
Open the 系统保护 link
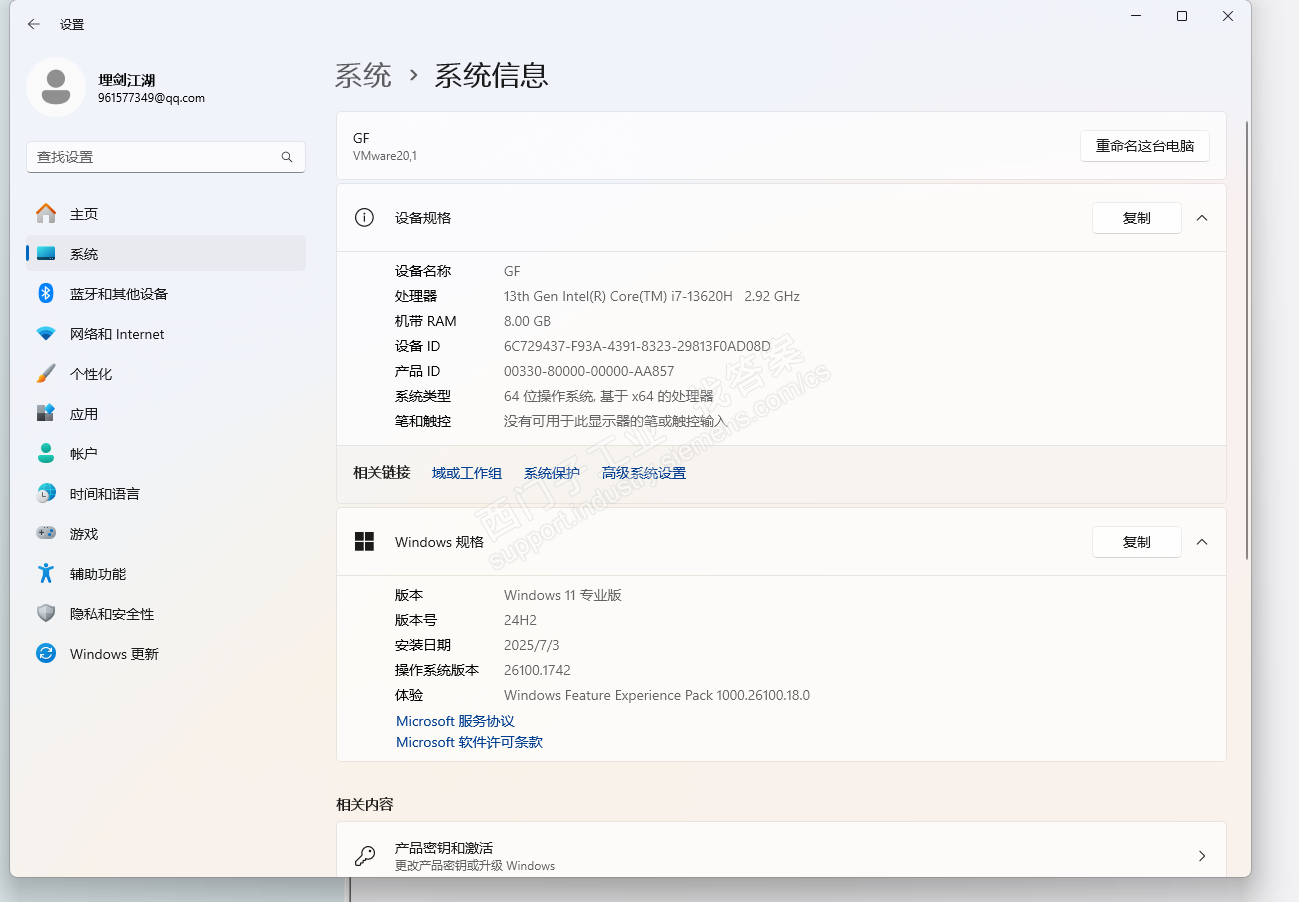pos(552,473)
